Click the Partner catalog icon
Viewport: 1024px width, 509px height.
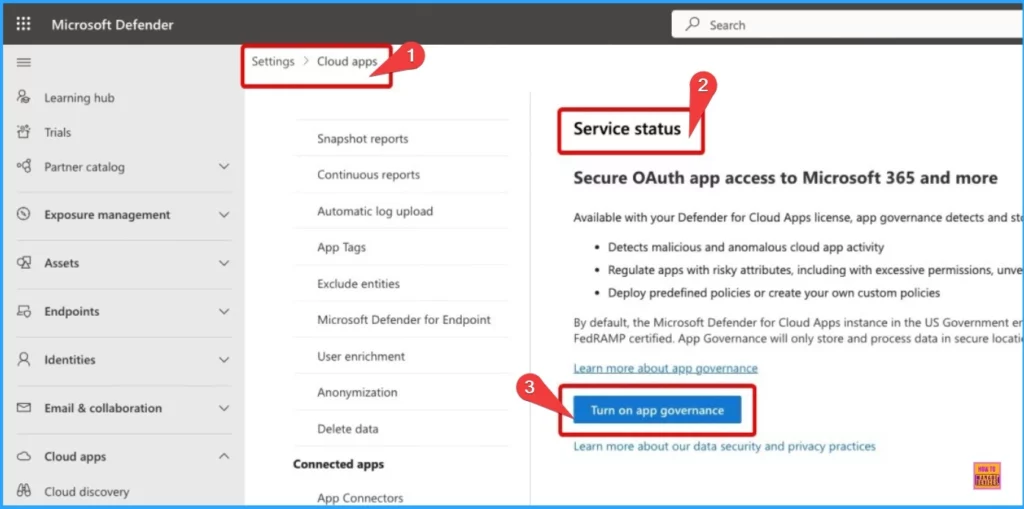click(24, 167)
